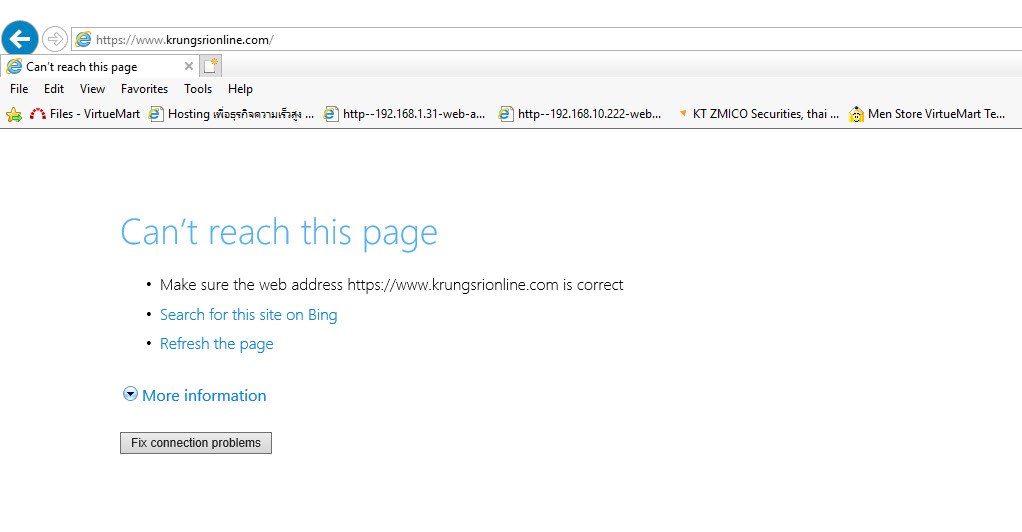Click the "Can't reach this page" heading

[279, 232]
